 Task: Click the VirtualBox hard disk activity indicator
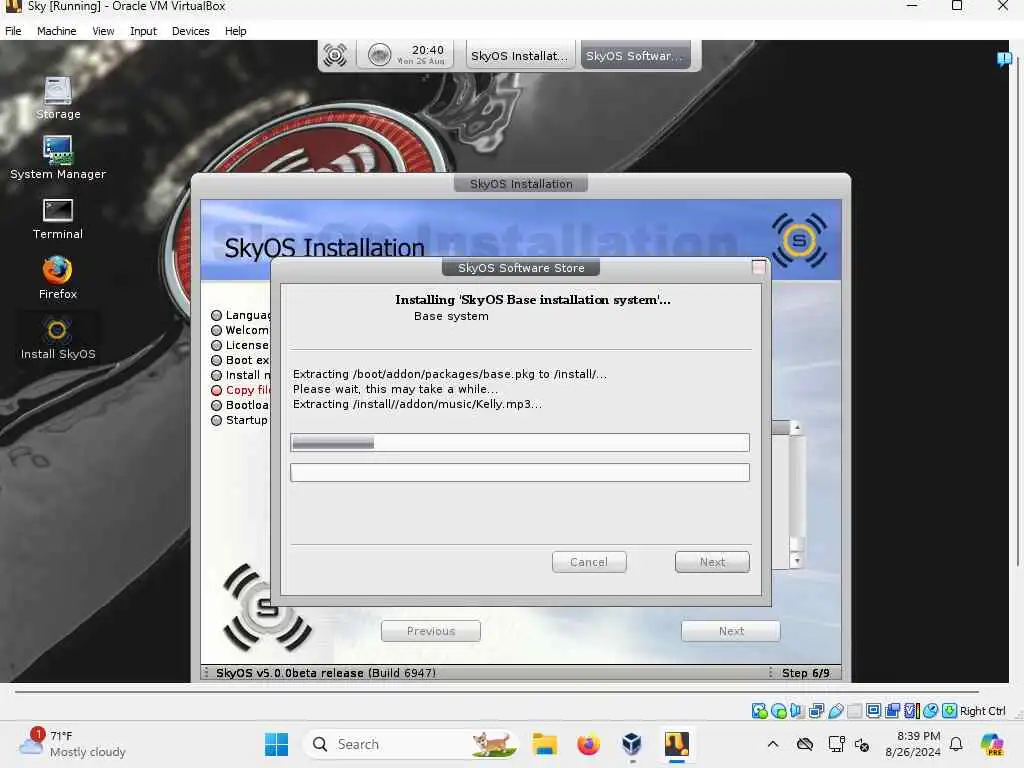(759, 711)
